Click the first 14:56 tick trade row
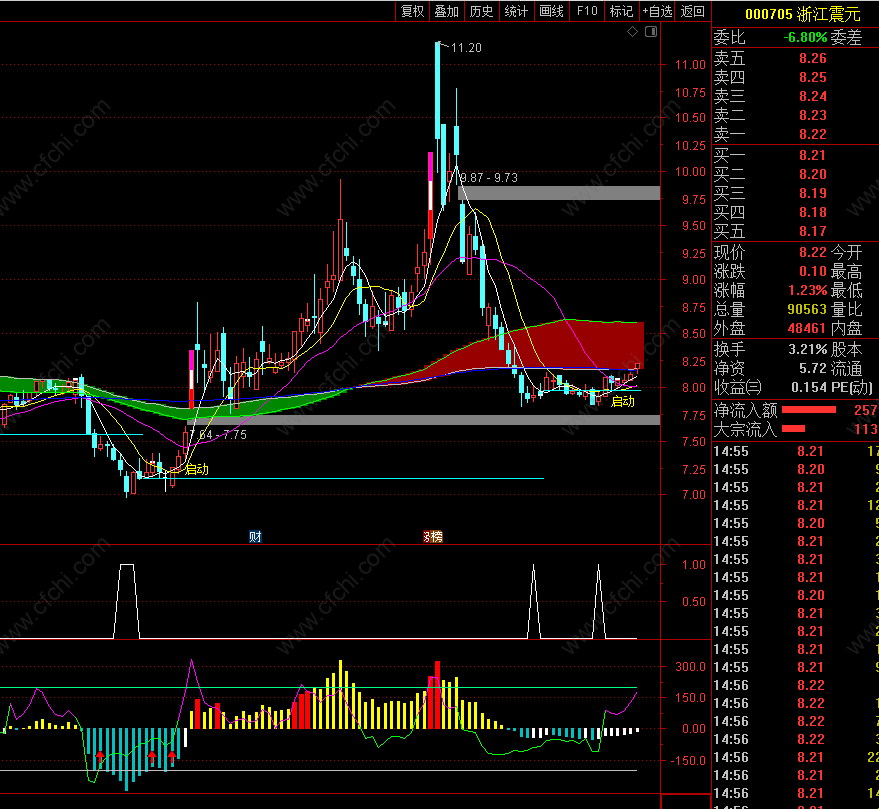The height and width of the screenshot is (809, 879). (795, 685)
